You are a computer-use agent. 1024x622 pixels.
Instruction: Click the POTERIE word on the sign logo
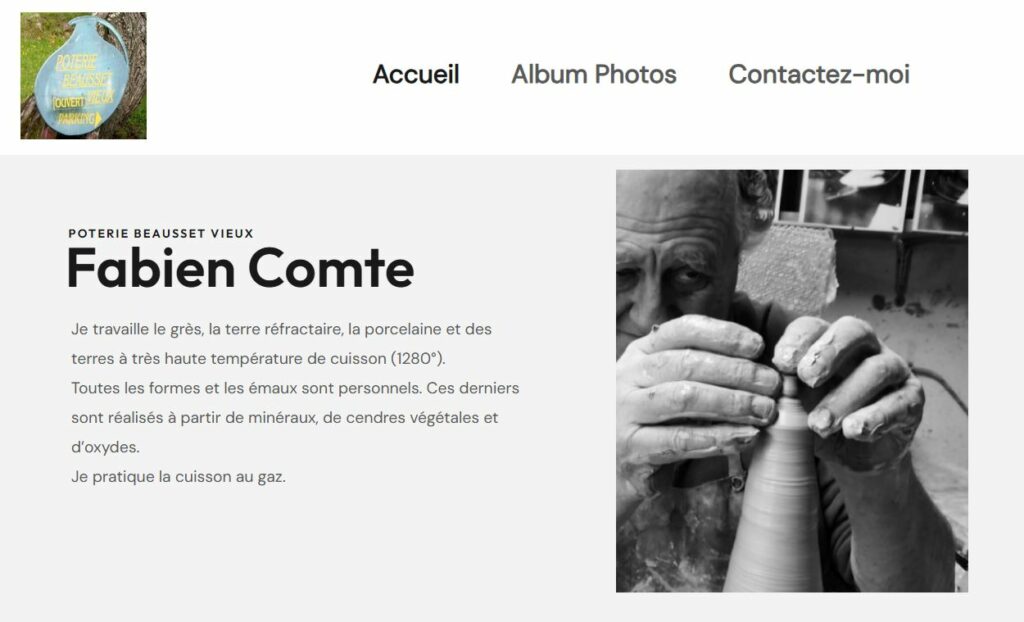(77, 63)
